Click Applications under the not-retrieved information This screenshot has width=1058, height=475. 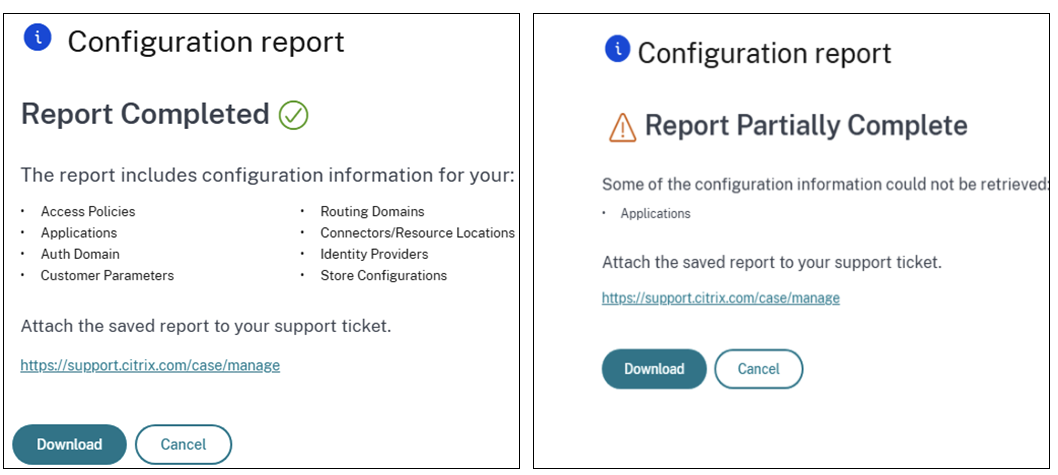point(655,213)
